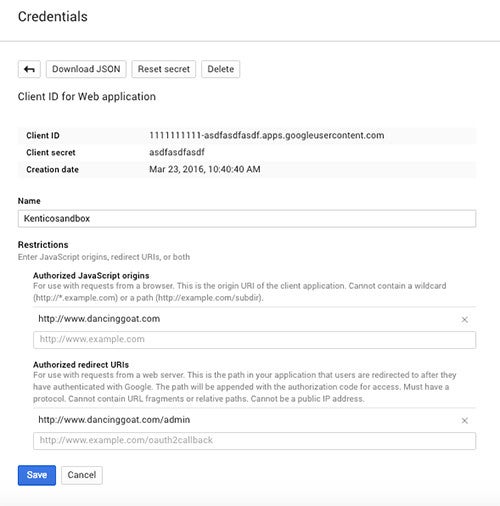500x506 pixels.
Task: Click the back arrow icon
Action: 29,69
